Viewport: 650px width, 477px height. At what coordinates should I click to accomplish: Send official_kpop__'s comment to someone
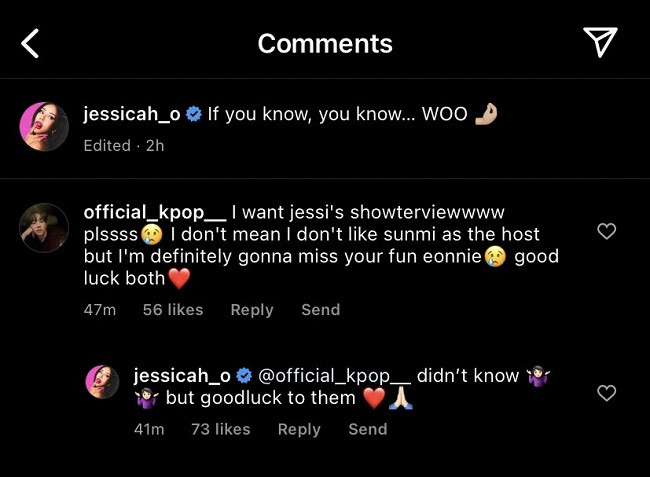click(x=321, y=310)
